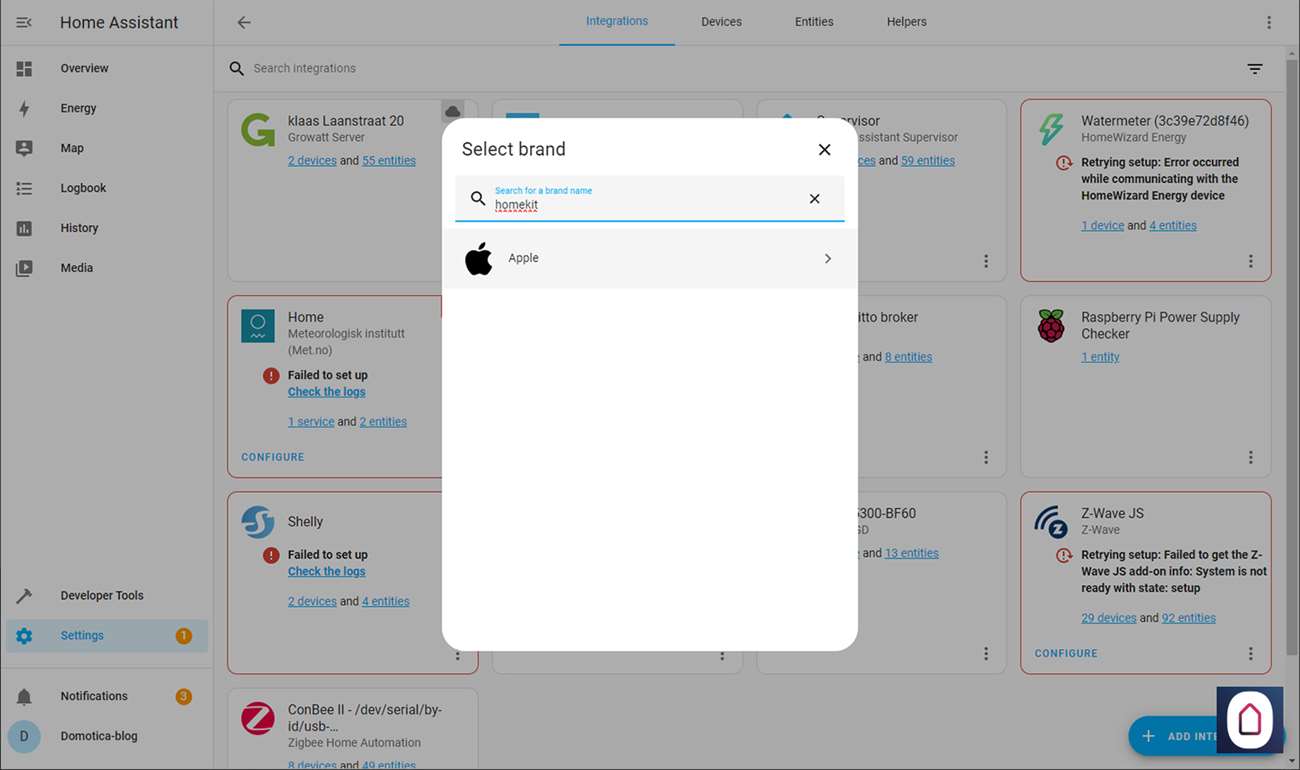
Task: Open Notifications in the sidebar
Action: [x=107, y=696]
